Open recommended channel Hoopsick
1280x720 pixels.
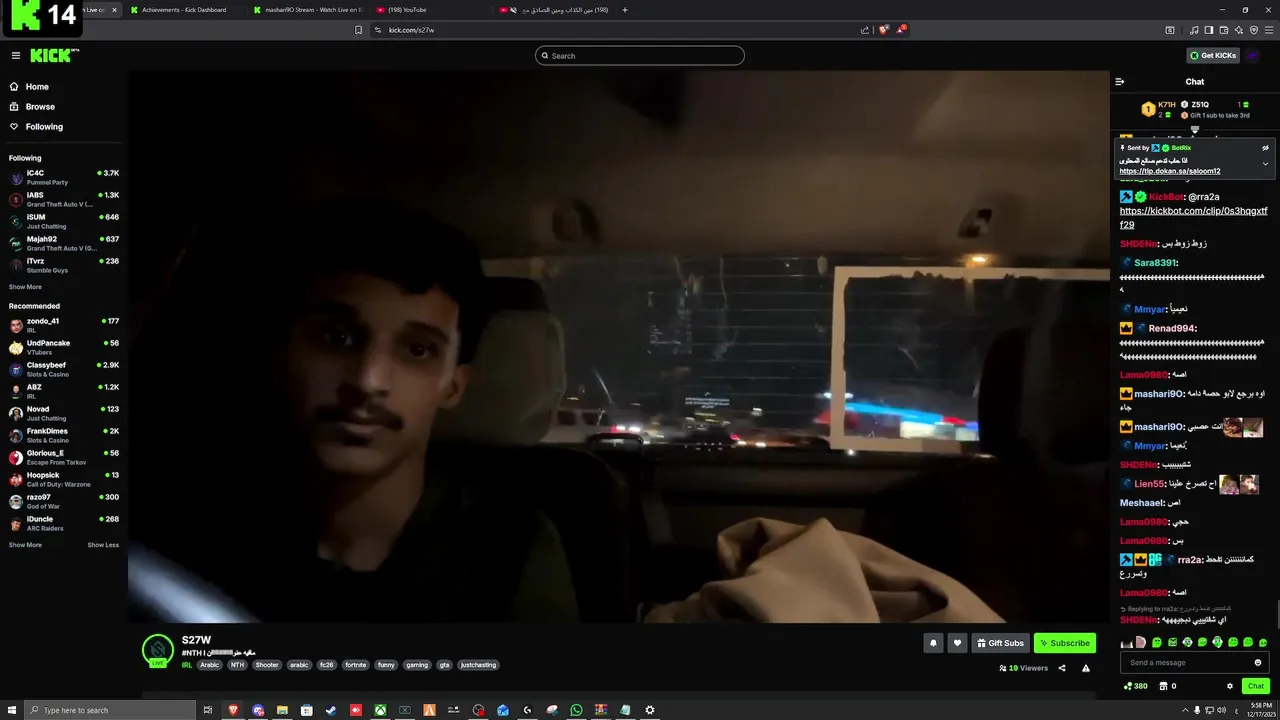pos(64,479)
